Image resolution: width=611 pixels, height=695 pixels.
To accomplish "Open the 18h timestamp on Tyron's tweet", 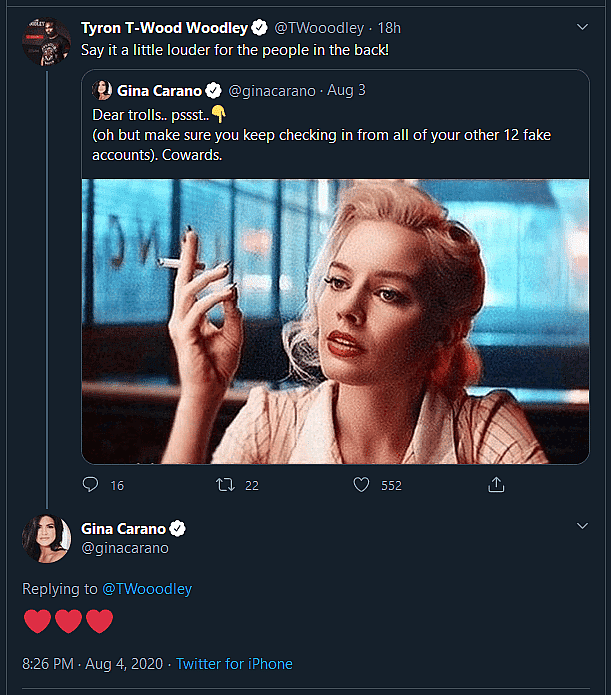I will [387, 28].
